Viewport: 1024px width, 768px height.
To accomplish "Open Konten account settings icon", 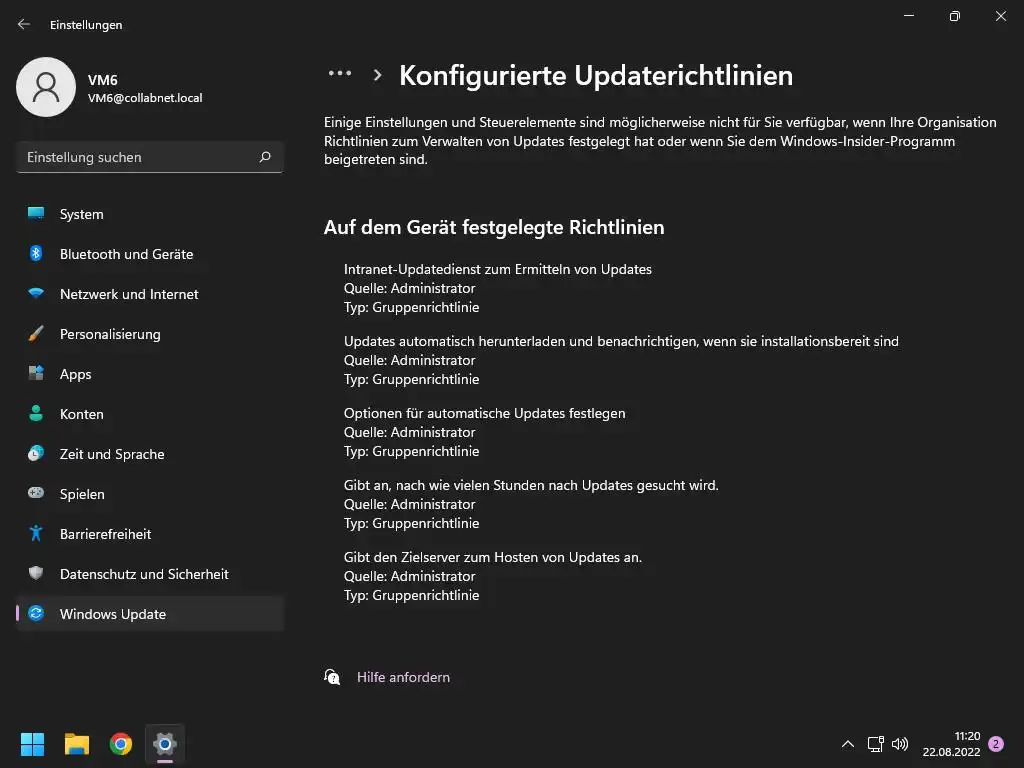I will 36,414.
